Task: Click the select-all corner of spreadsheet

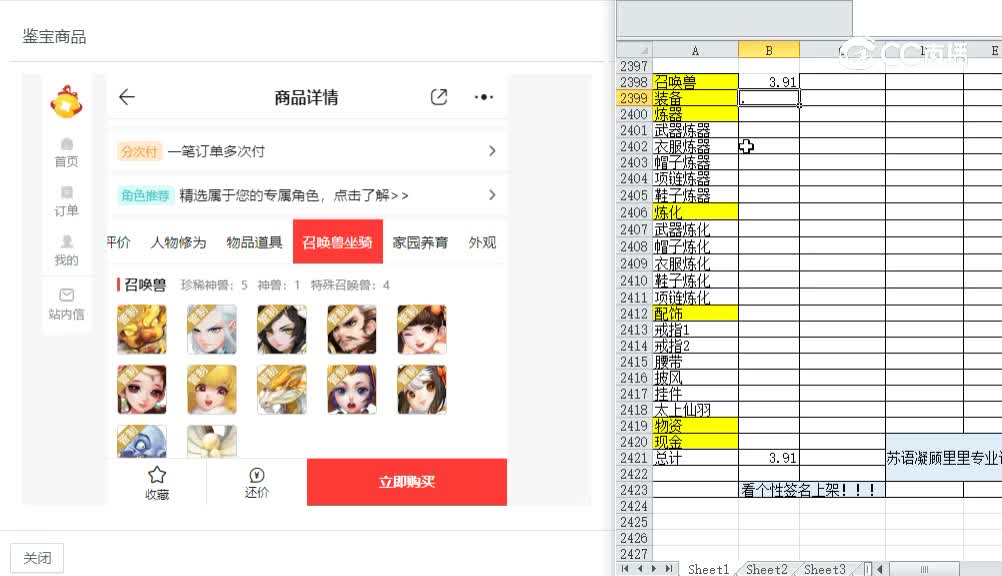Action: (635, 51)
